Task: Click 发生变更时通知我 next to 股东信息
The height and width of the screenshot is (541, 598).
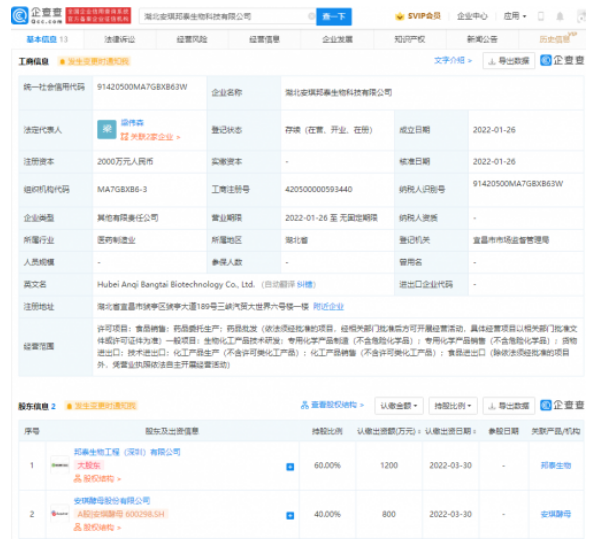Action: (101, 406)
